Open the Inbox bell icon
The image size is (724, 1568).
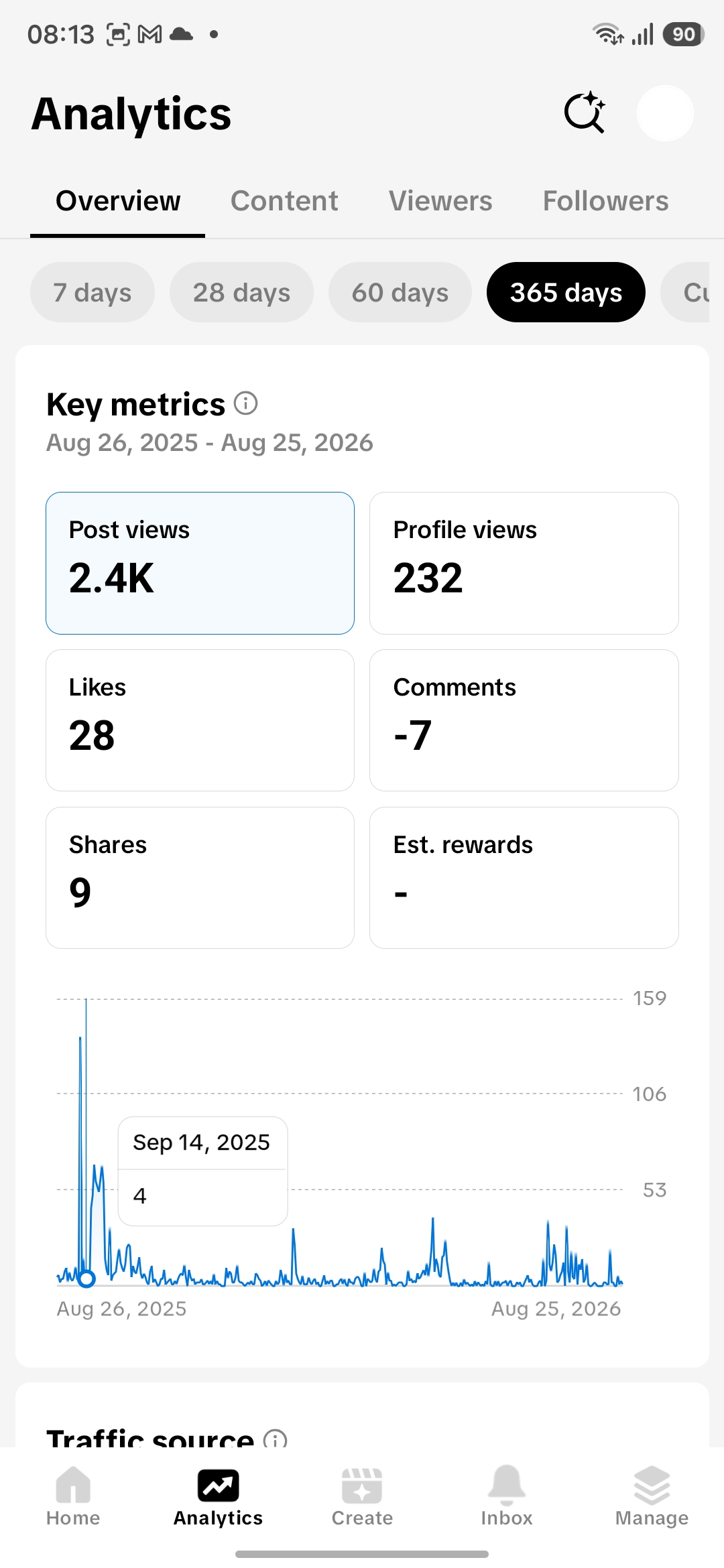pos(507,1485)
